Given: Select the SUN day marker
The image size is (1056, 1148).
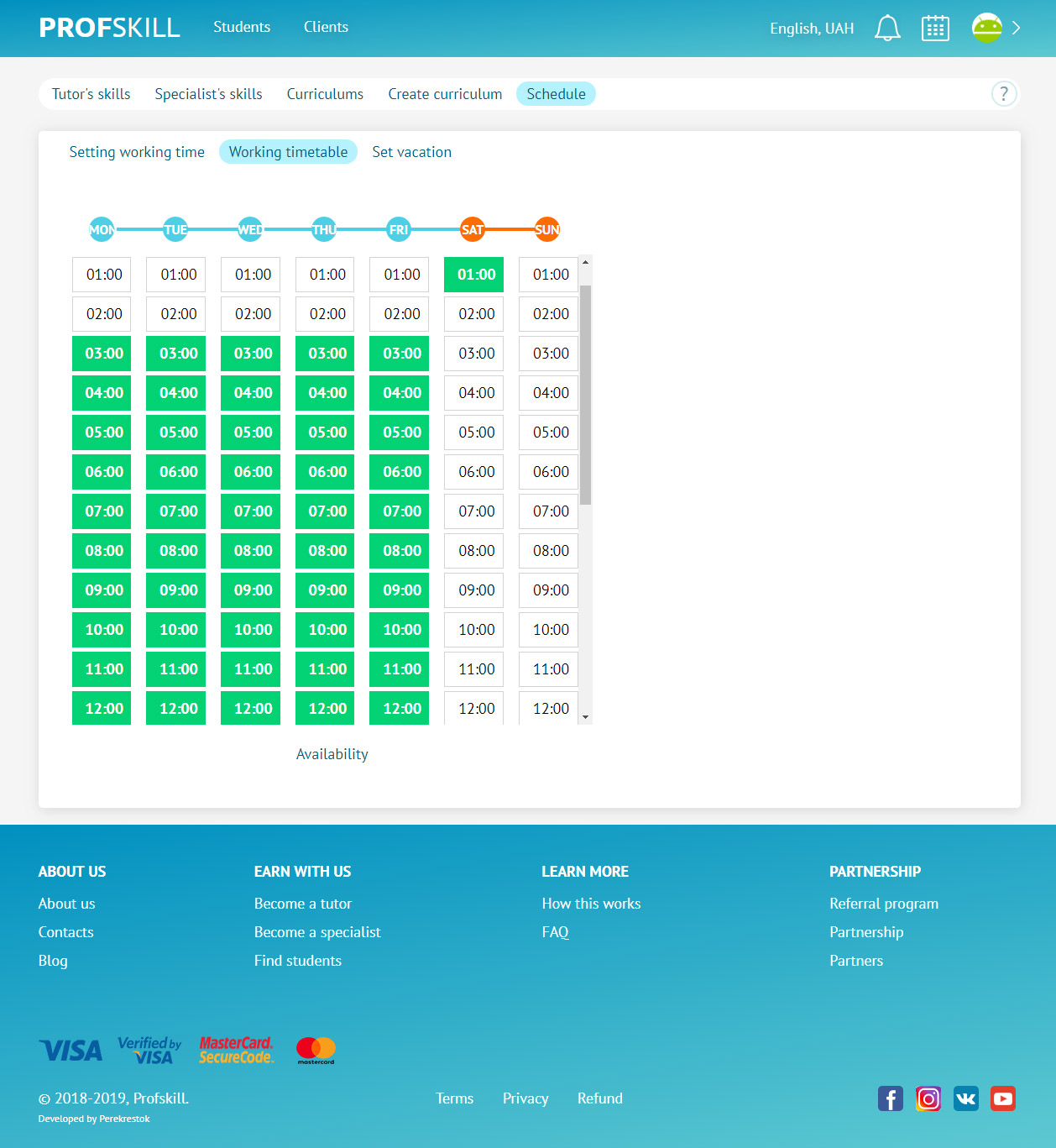Looking at the screenshot, I should click(x=547, y=229).
